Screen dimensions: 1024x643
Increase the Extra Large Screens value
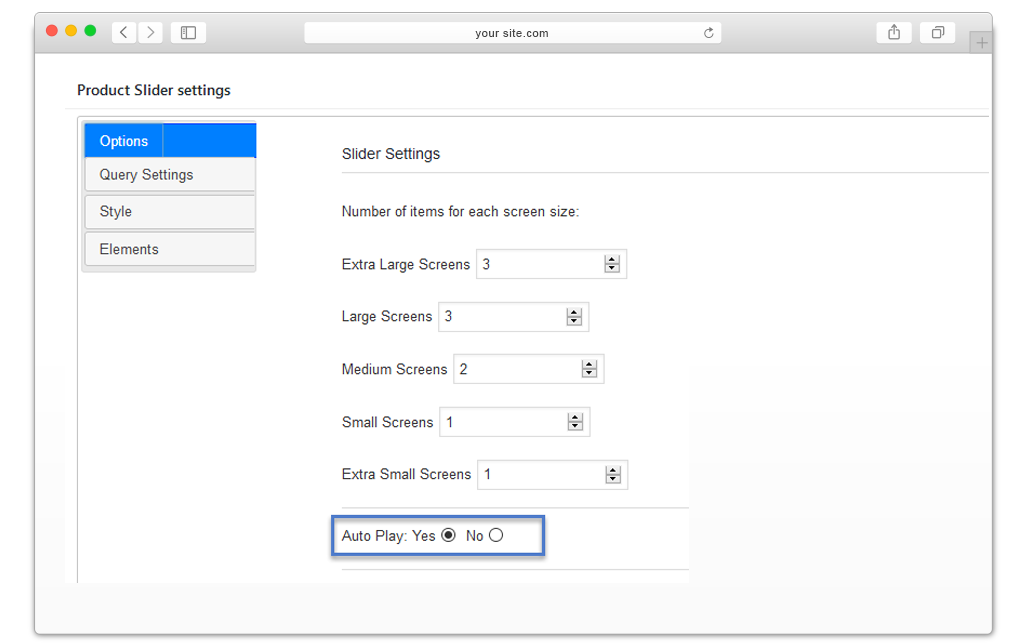(x=612, y=260)
